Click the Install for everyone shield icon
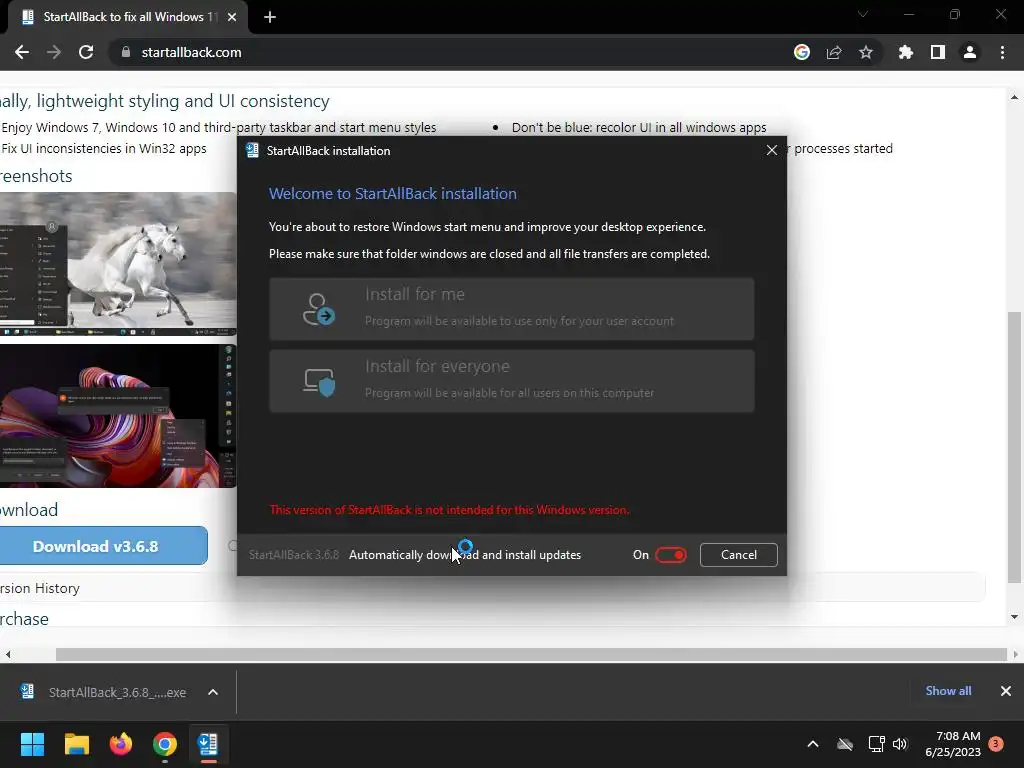Screen dimensions: 1024x768 [x=319, y=381]
